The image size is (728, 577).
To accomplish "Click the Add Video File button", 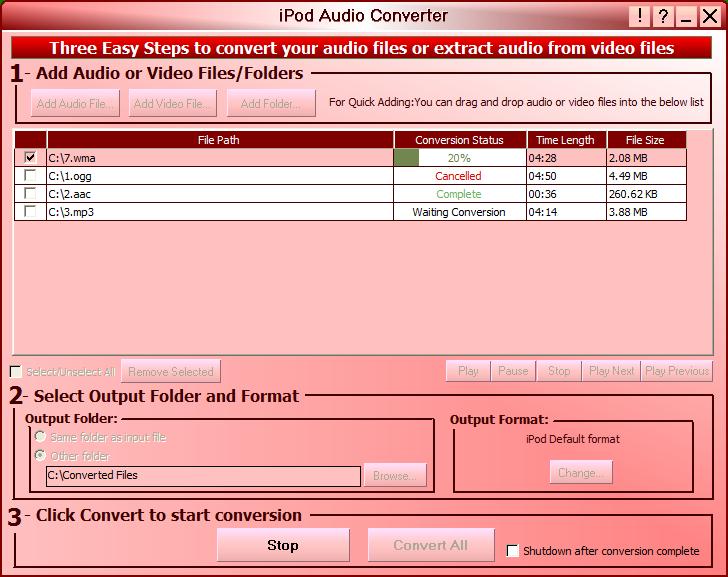I will point(173,104).
